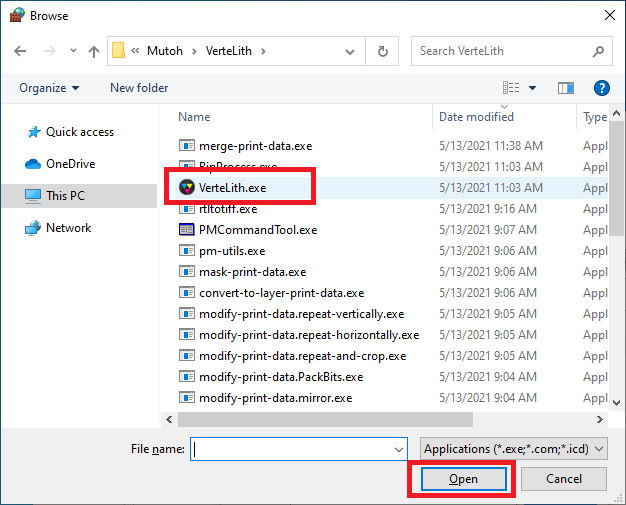626x505 pixels.
Task: Select convert-to-layer-print-data.exe file
Action: tap(281, 293)
